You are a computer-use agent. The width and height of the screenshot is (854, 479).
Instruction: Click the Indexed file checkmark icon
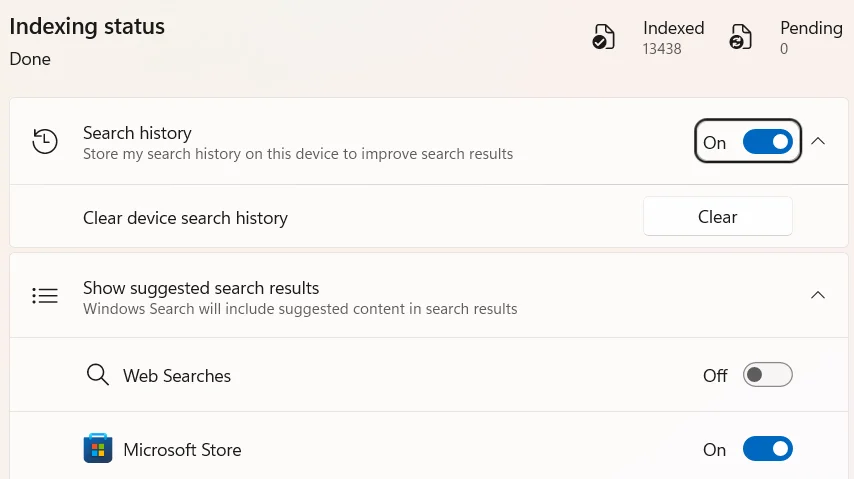pos(603,37)
